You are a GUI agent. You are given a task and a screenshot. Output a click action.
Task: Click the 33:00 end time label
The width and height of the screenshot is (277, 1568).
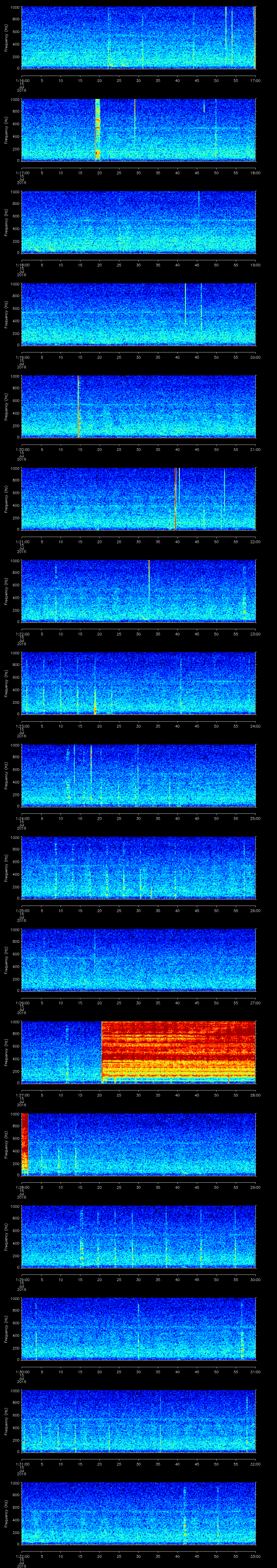pos(255,1556)
